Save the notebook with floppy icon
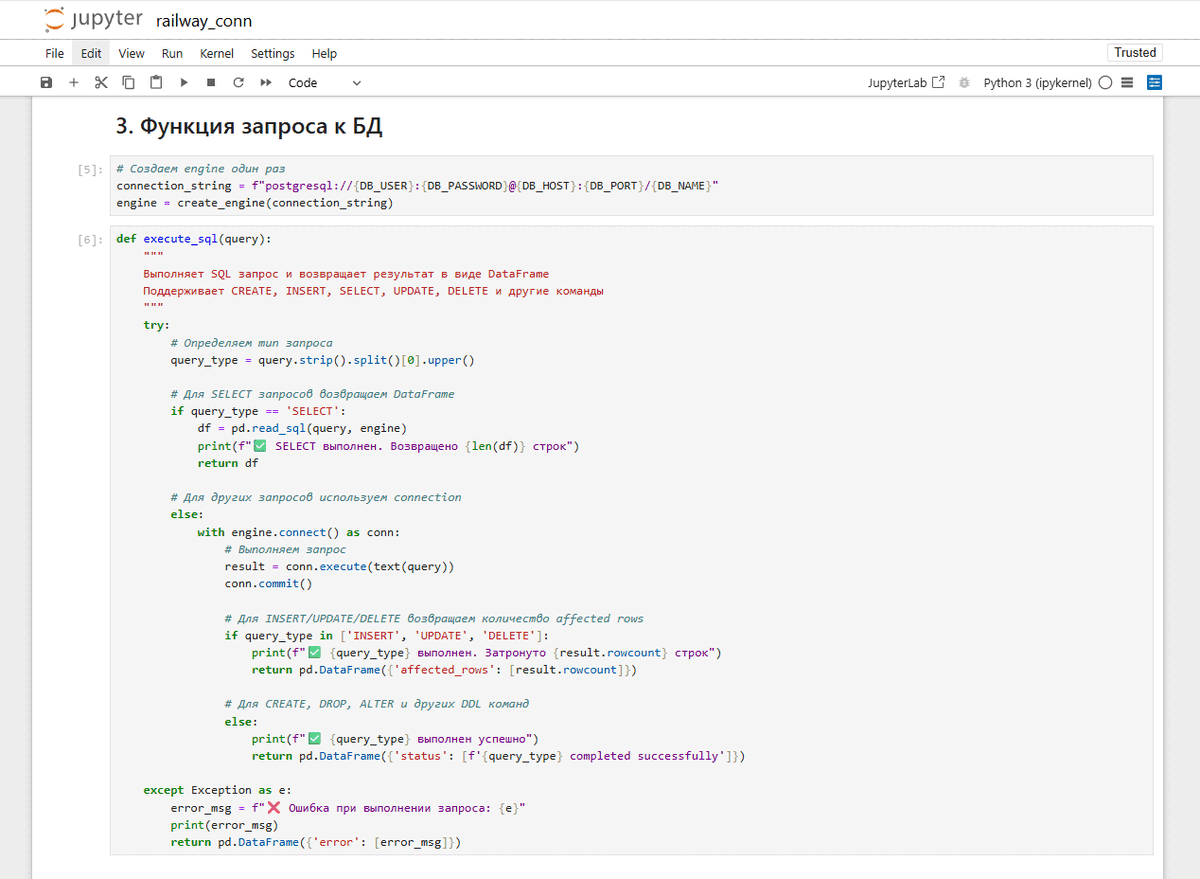The height and width of the screenshot is (879, 1200). click(46, 83)
